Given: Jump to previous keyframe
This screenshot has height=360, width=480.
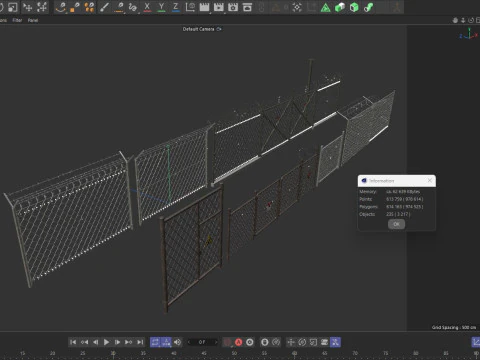Looking at the screenshot, I should [x=84, y=342].
